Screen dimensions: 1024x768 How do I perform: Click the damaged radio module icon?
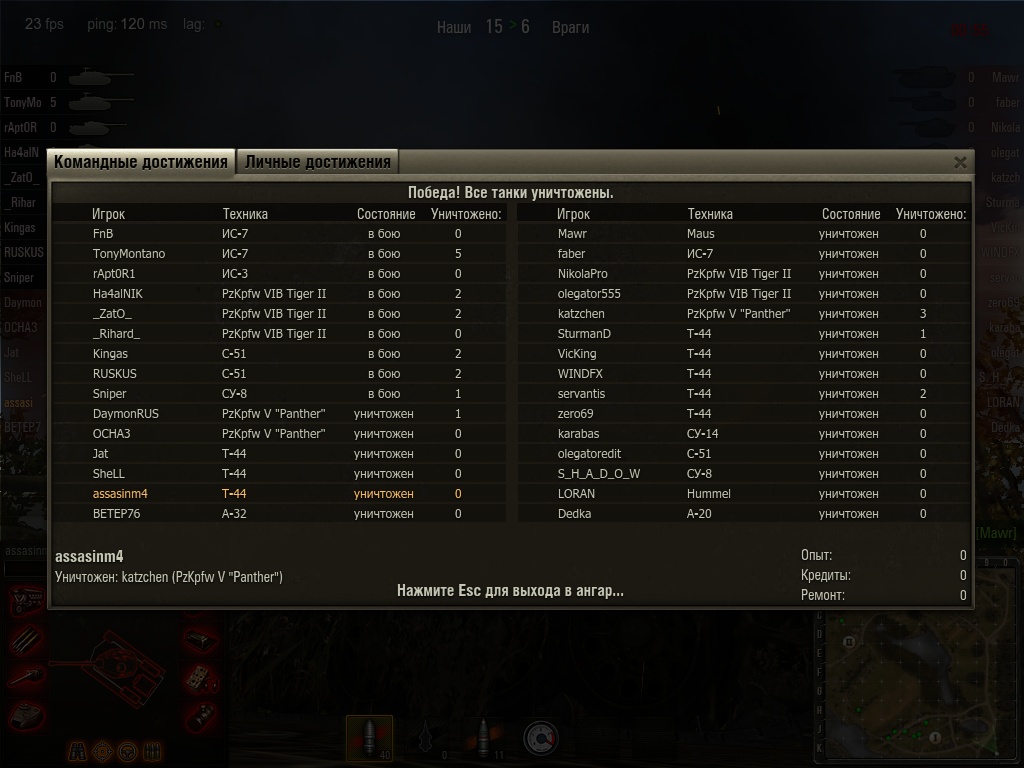coord(201,679)
